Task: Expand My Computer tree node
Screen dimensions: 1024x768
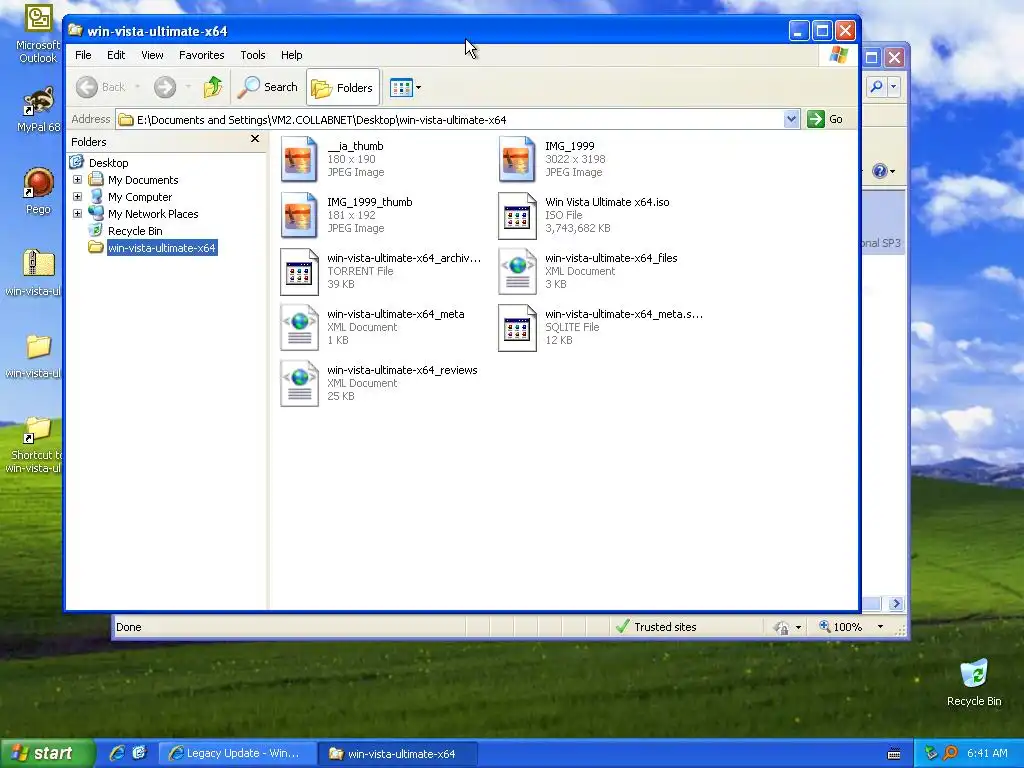Action: (77, 197)
